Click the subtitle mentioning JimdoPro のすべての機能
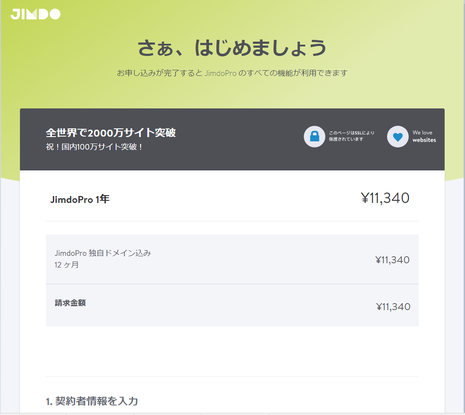Image resolution: width=465 pixels, height=415 pixels. click(x=232, y=73)
